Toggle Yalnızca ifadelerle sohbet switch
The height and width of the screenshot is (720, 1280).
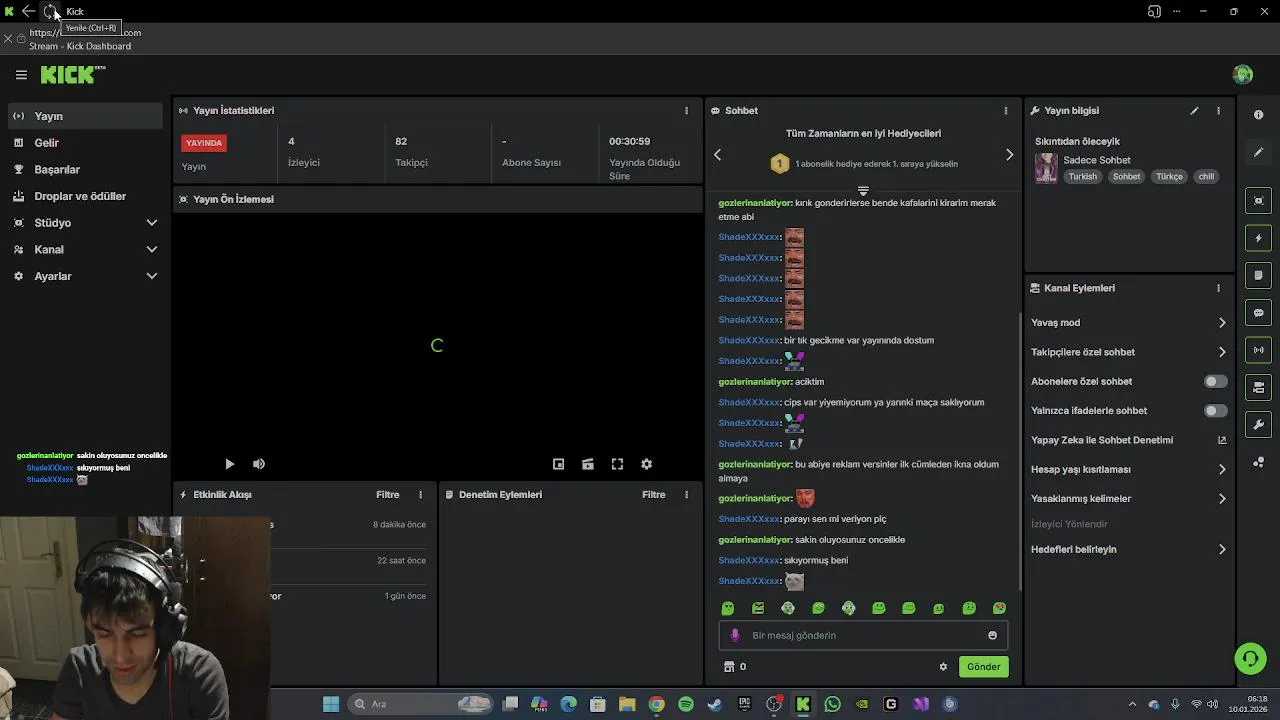click(1215, 411)
